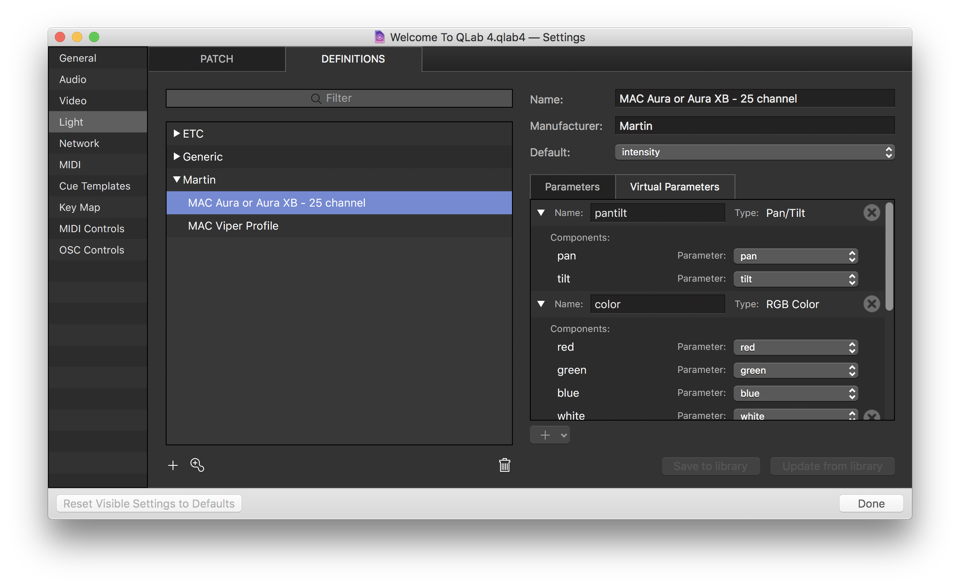Remove the pantilt virtual parameter
The image size is (960, 588).
point(871,213)
